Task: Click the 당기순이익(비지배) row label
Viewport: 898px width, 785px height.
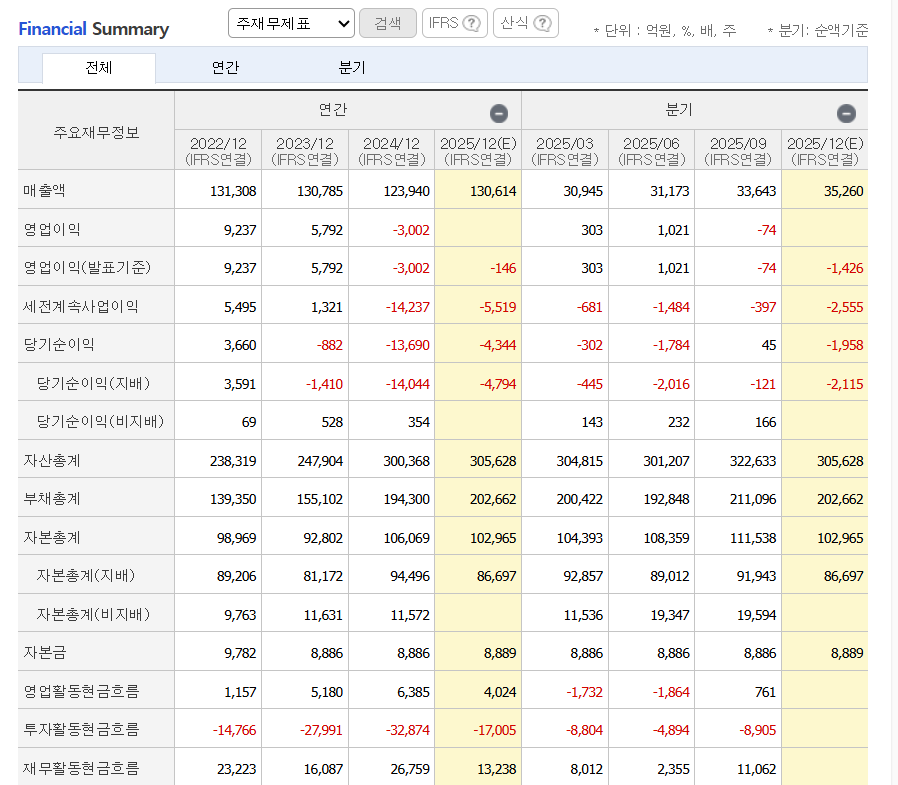Action: click(100, 421)
